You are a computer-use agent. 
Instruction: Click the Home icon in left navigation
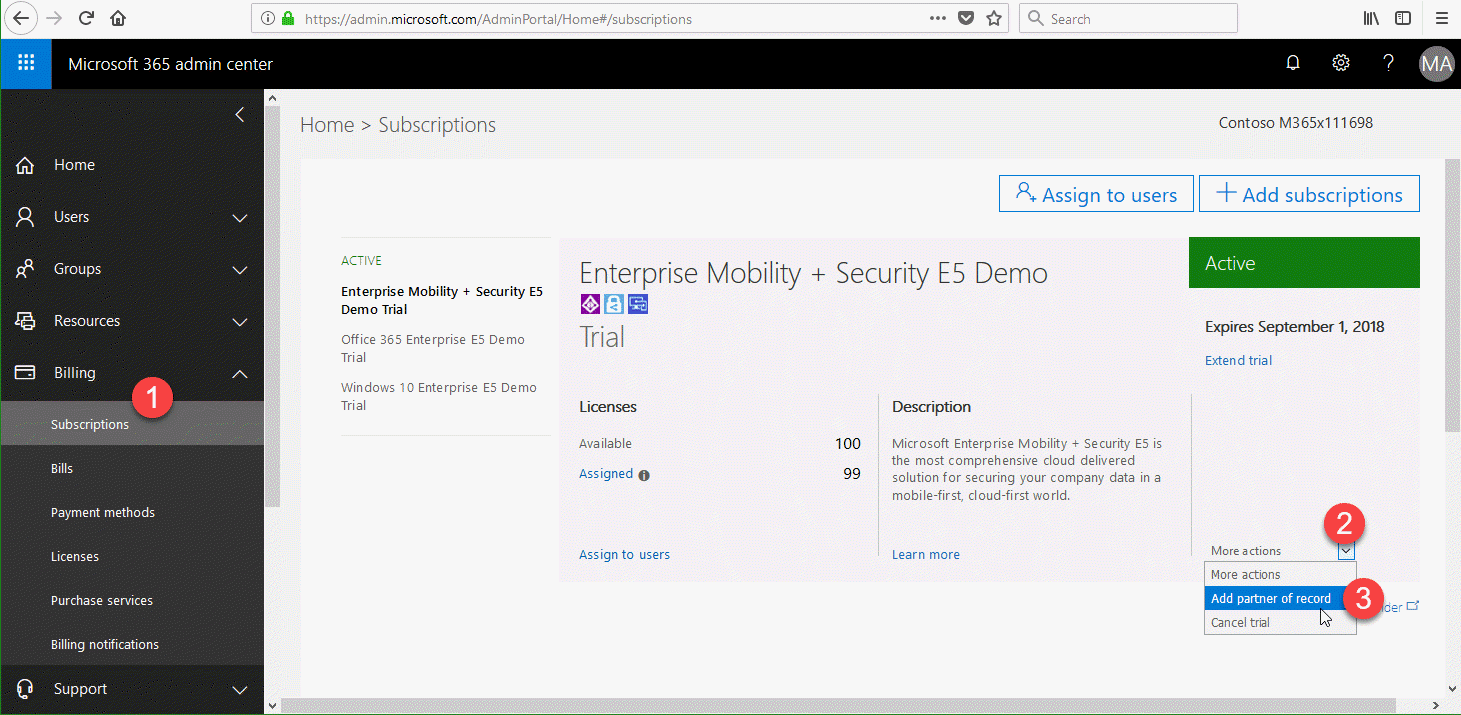[26, 165]
